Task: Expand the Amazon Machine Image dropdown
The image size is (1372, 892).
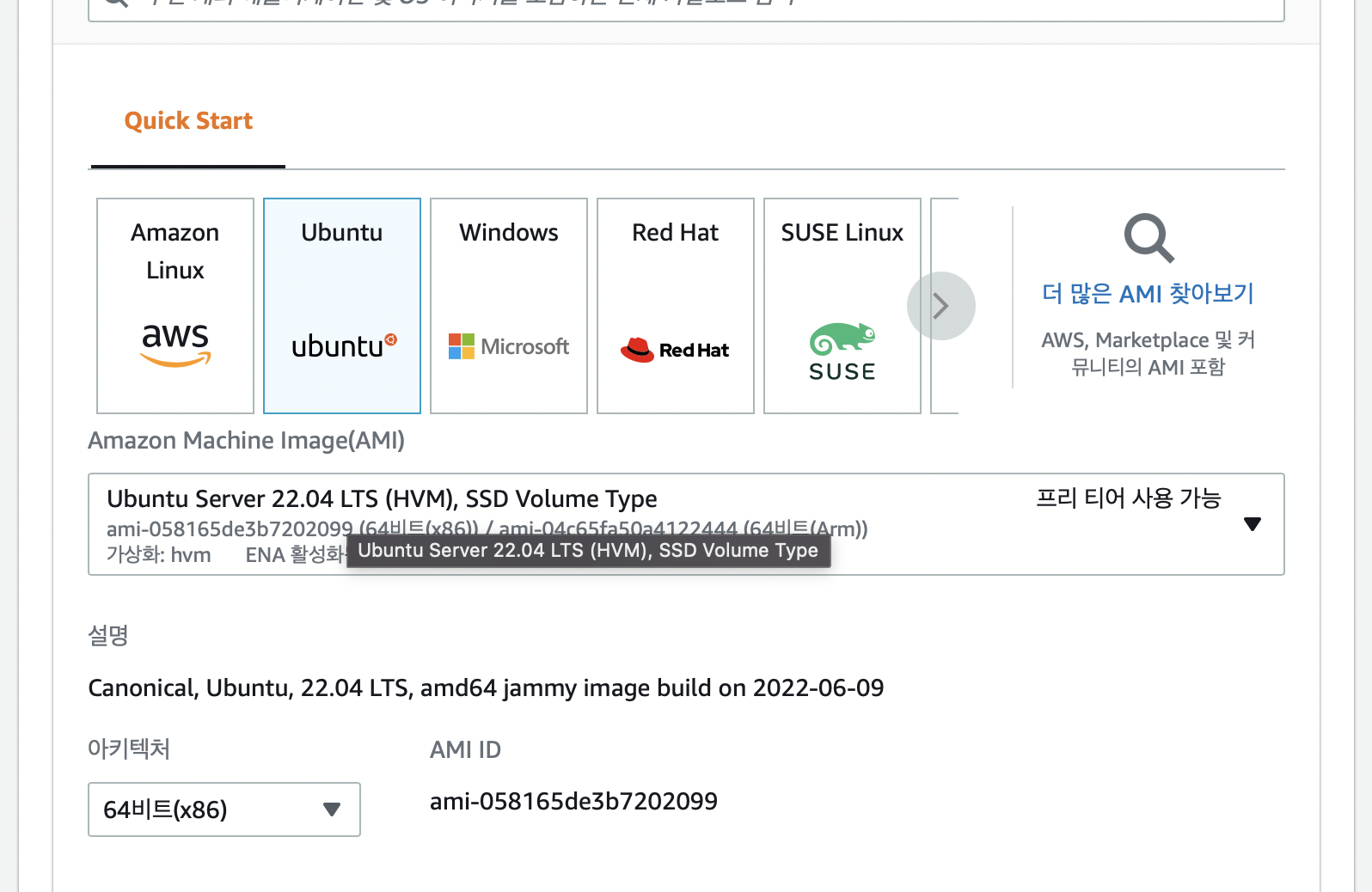Action: click(x=686, y=524)
